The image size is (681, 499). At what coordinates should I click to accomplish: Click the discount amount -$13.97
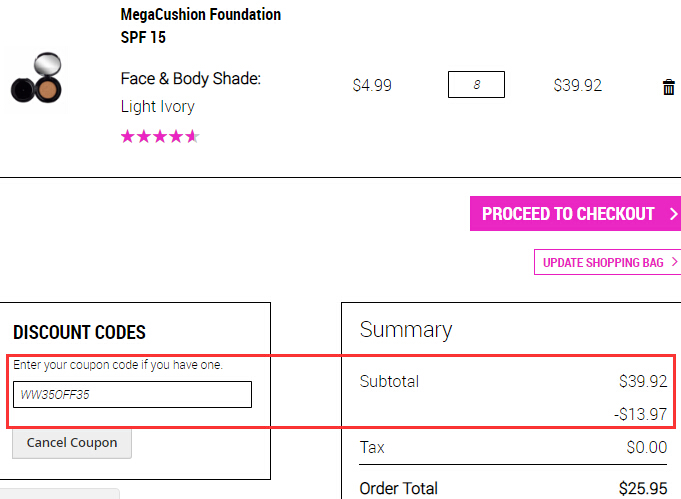pos(640,414)
